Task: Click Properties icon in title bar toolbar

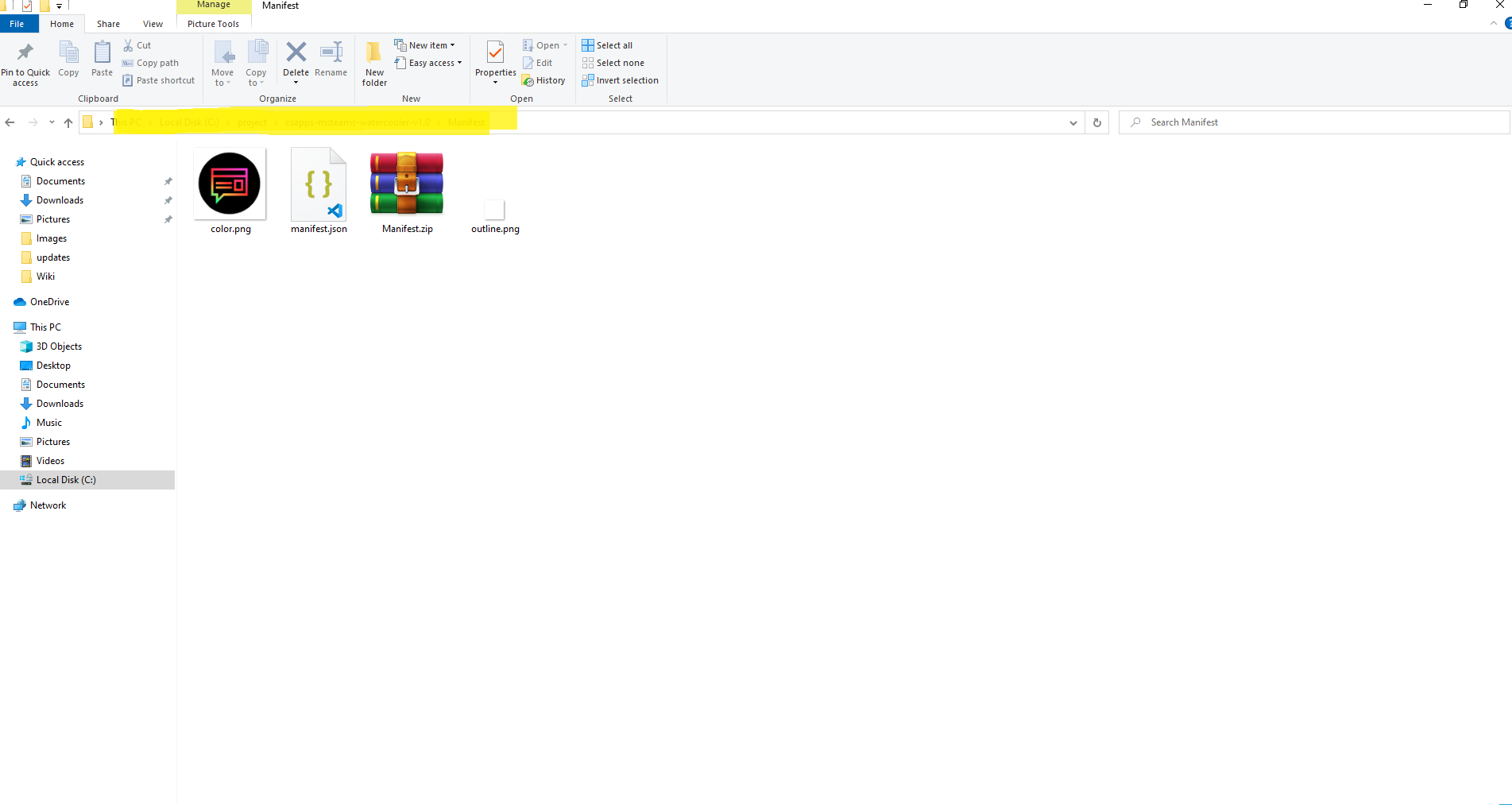Action: 27,6
